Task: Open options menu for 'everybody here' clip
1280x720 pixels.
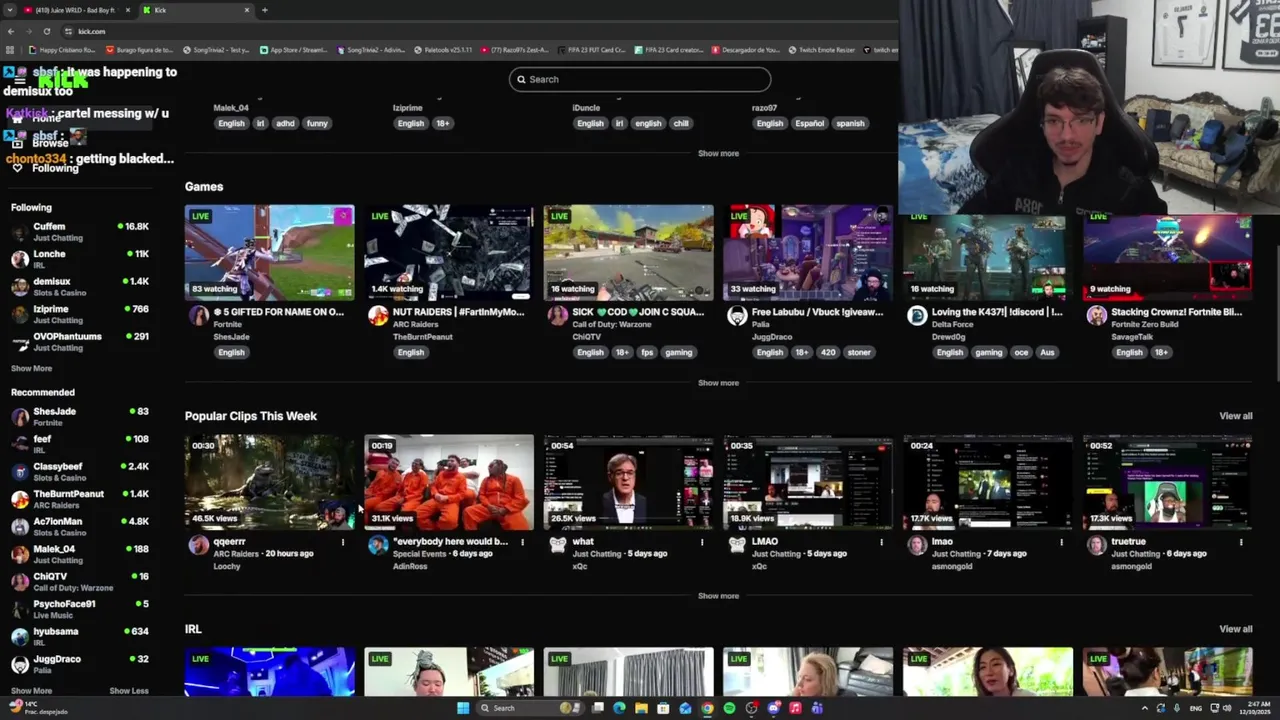Action: (522, 542)
